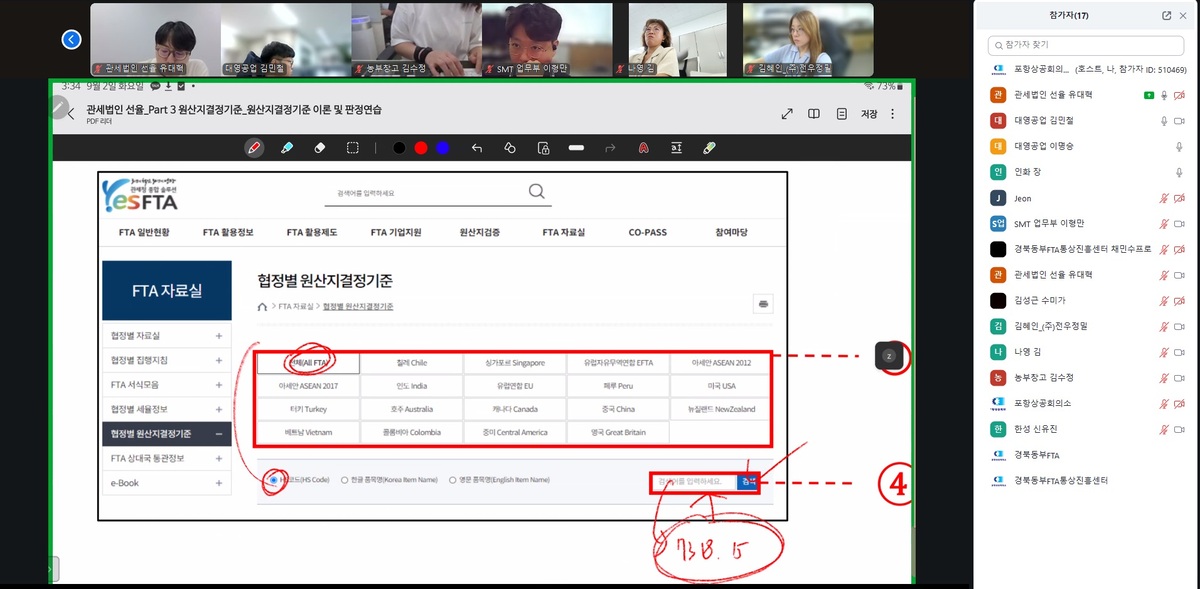This screenshot has height=589, width=1200.
Task: Open 원산지검증 menu
Action: (479, 232)
